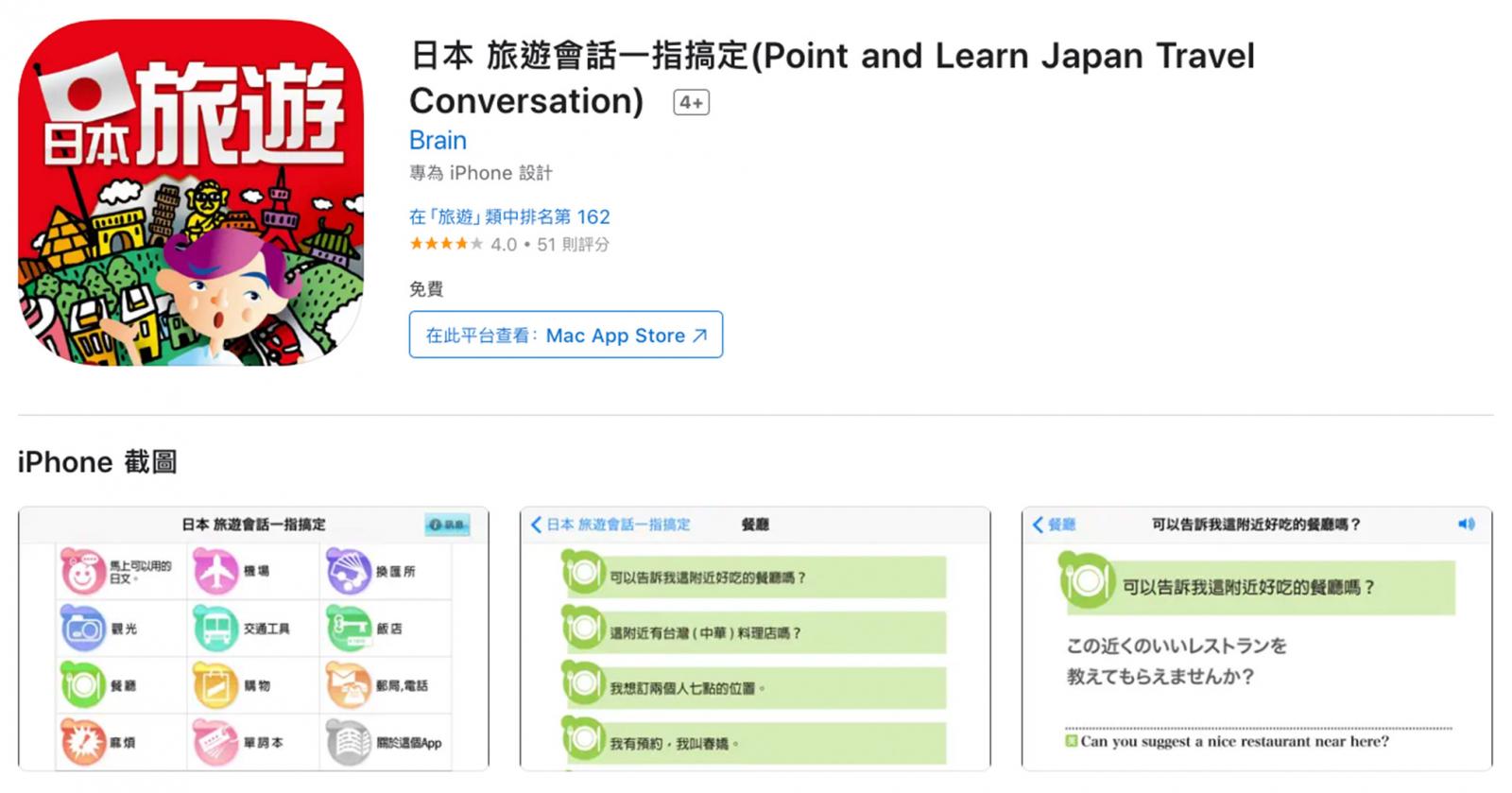Viewport: 1512px width, 793px height.
Task: Play audio with the speaker icon
Action: (1466, 524)
